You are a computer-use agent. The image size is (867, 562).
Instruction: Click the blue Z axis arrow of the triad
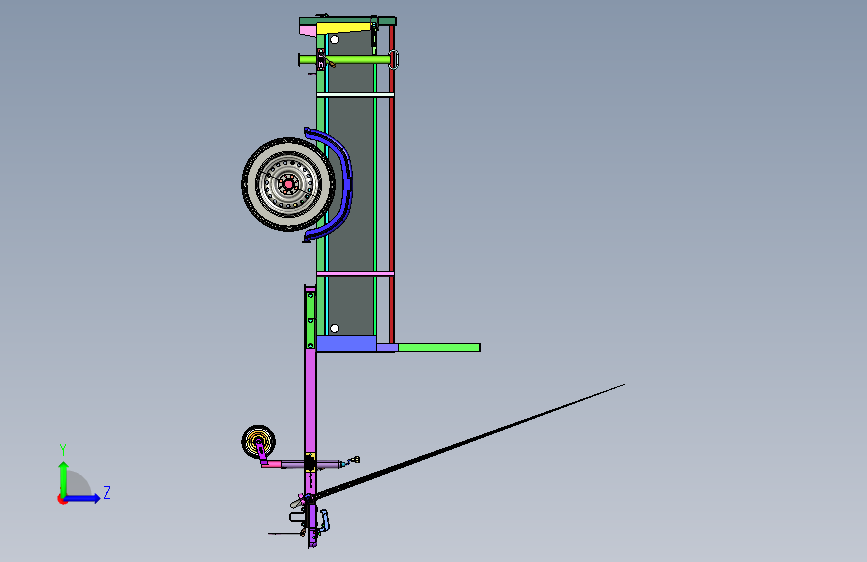point(83,498)
